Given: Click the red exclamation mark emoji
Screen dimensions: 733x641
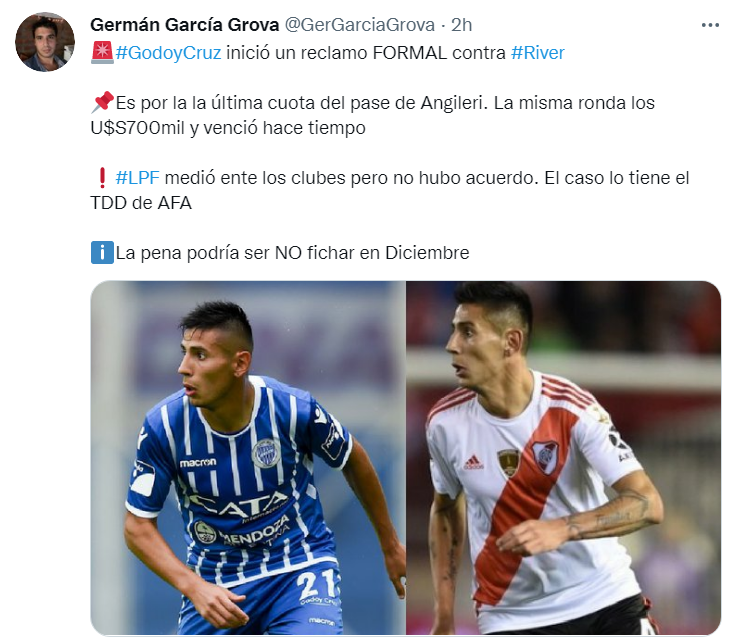Looking at the screenshot, I should click(102, 178).
